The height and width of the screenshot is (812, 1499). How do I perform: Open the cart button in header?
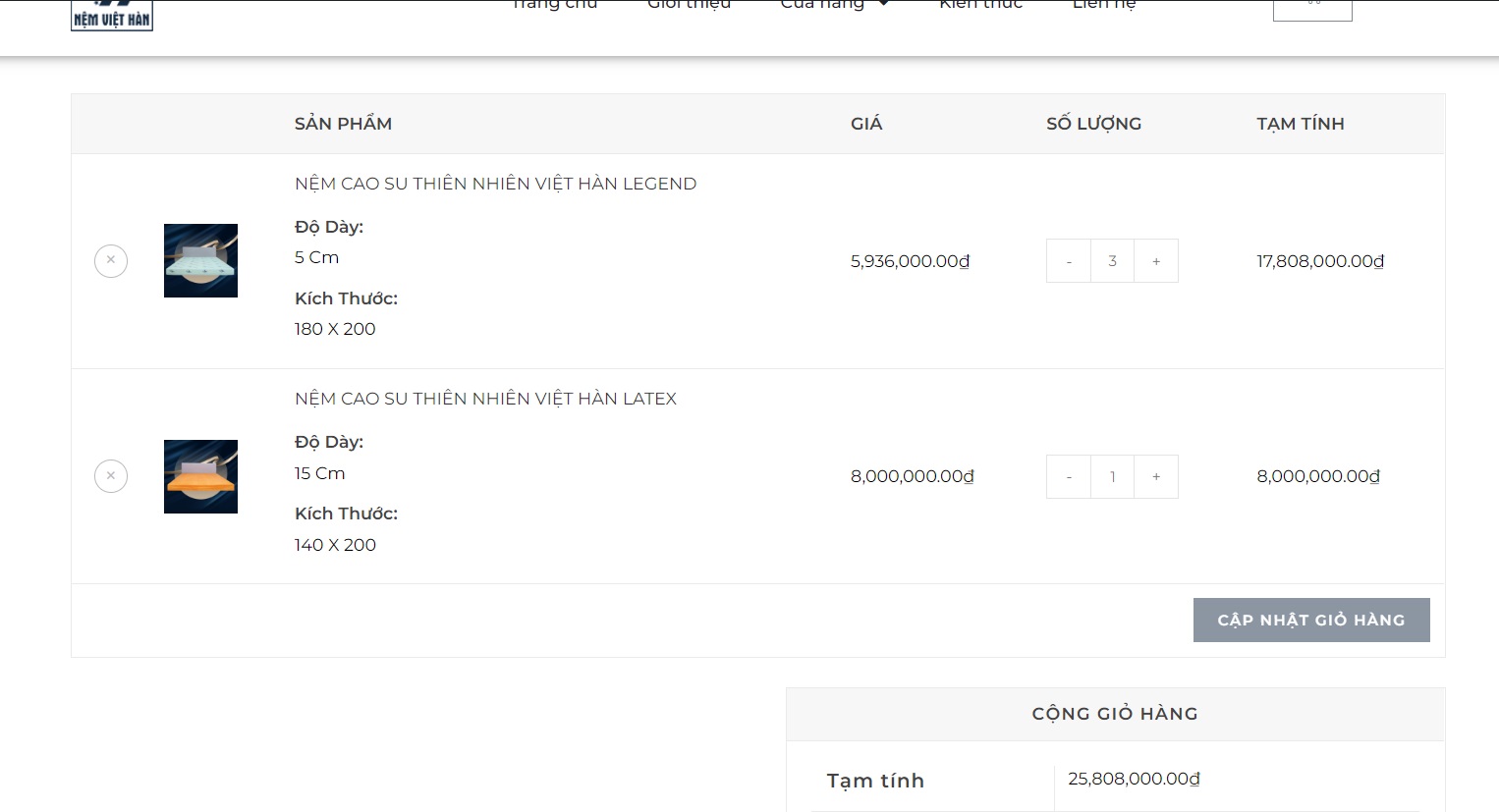[1312, 9]
